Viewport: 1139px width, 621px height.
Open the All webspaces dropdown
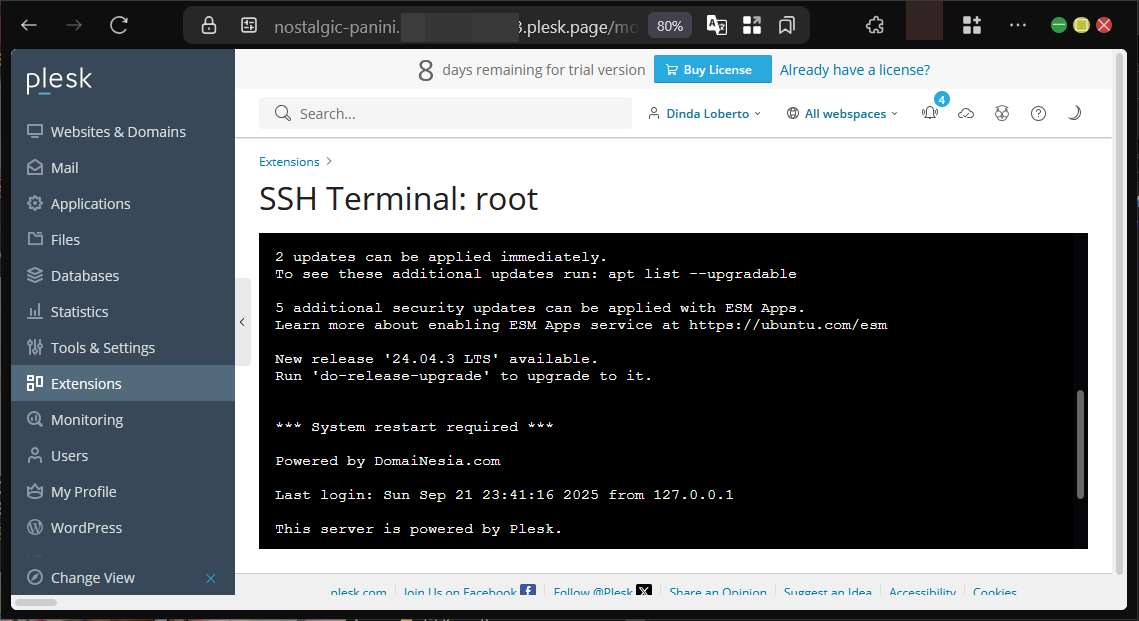(x=842, y=114)
